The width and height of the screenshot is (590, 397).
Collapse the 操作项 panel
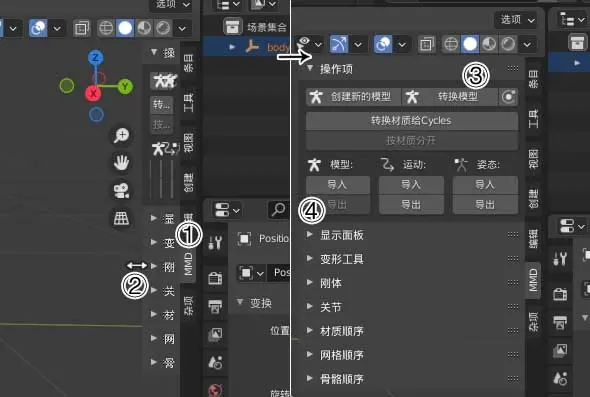[310, 68]
